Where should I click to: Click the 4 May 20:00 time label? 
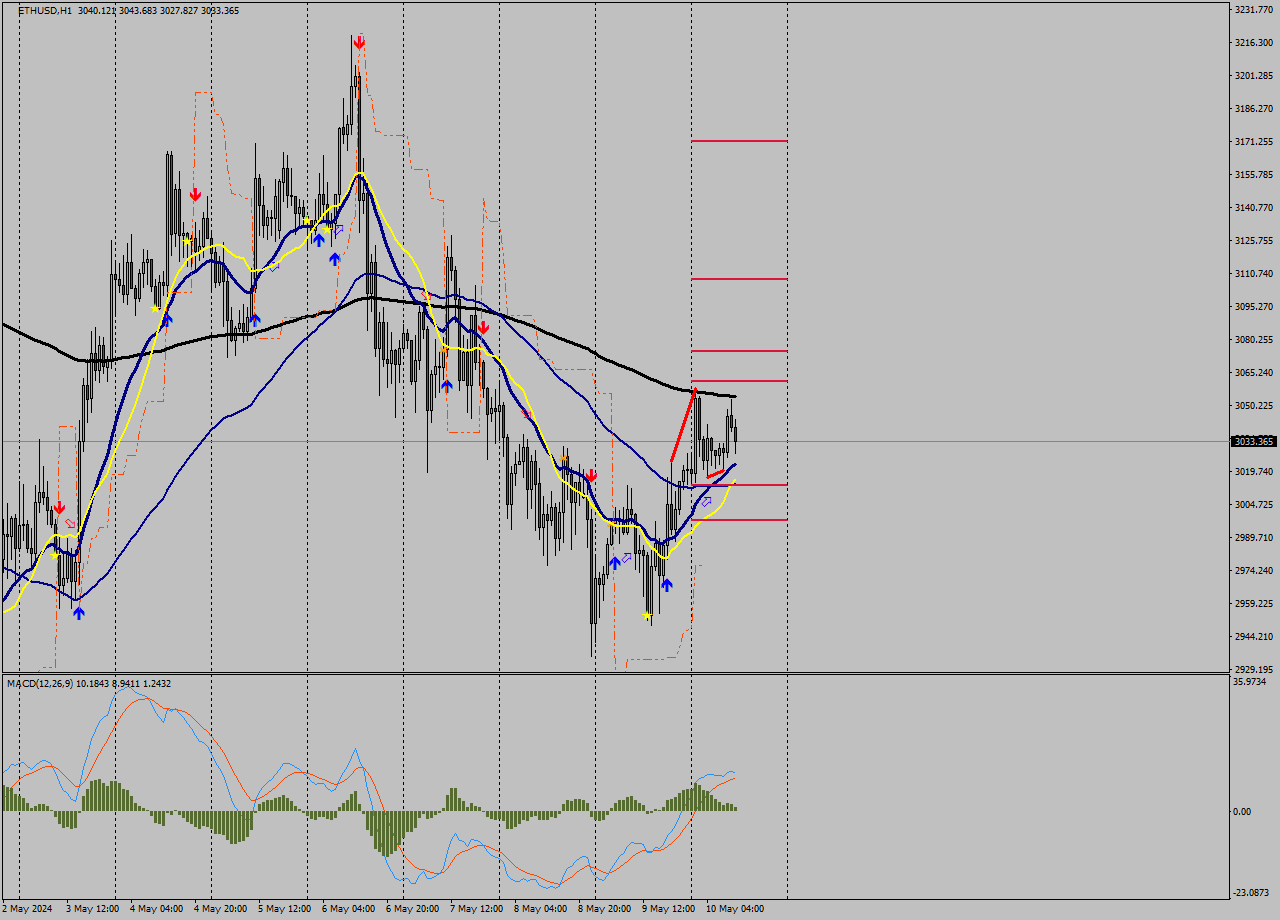[x=221, y=909]
